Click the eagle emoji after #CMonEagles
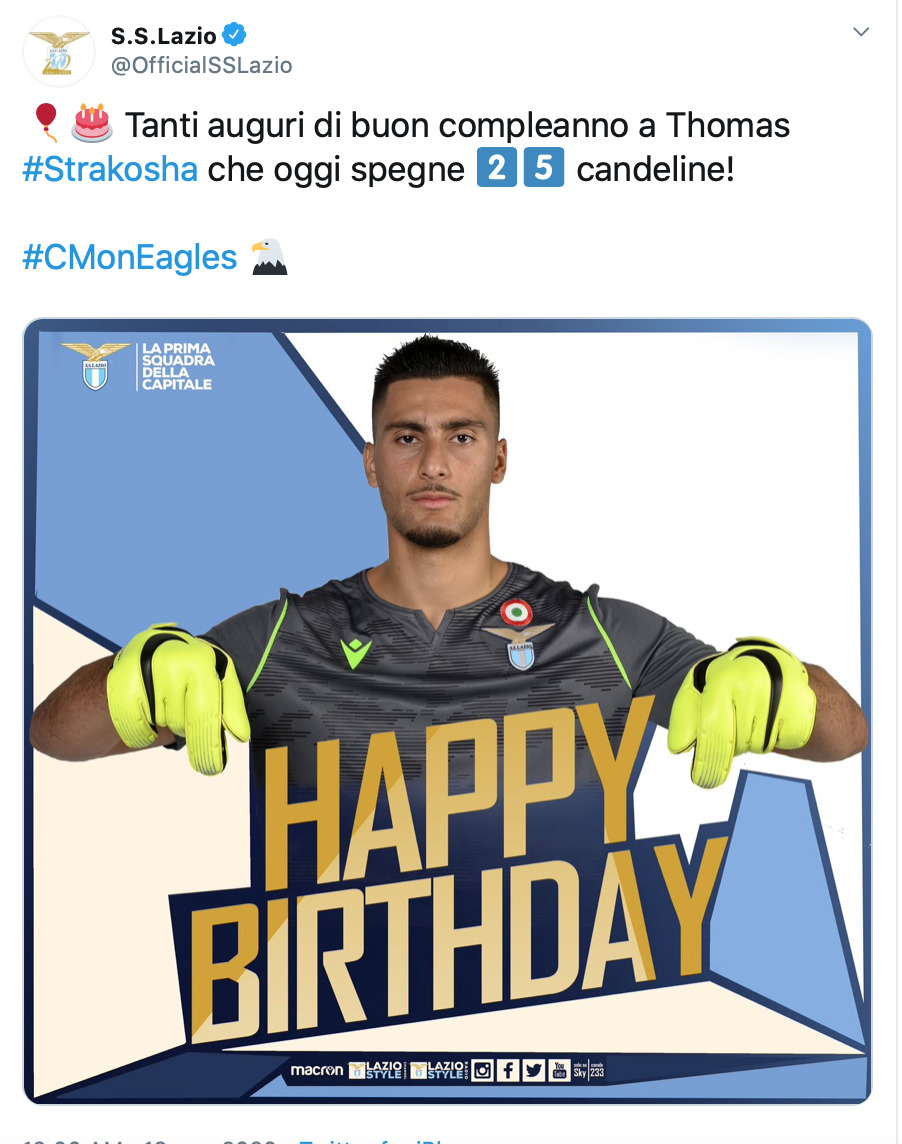Image resolution: width=902 pixels, height=1144 pixels. 269,257
